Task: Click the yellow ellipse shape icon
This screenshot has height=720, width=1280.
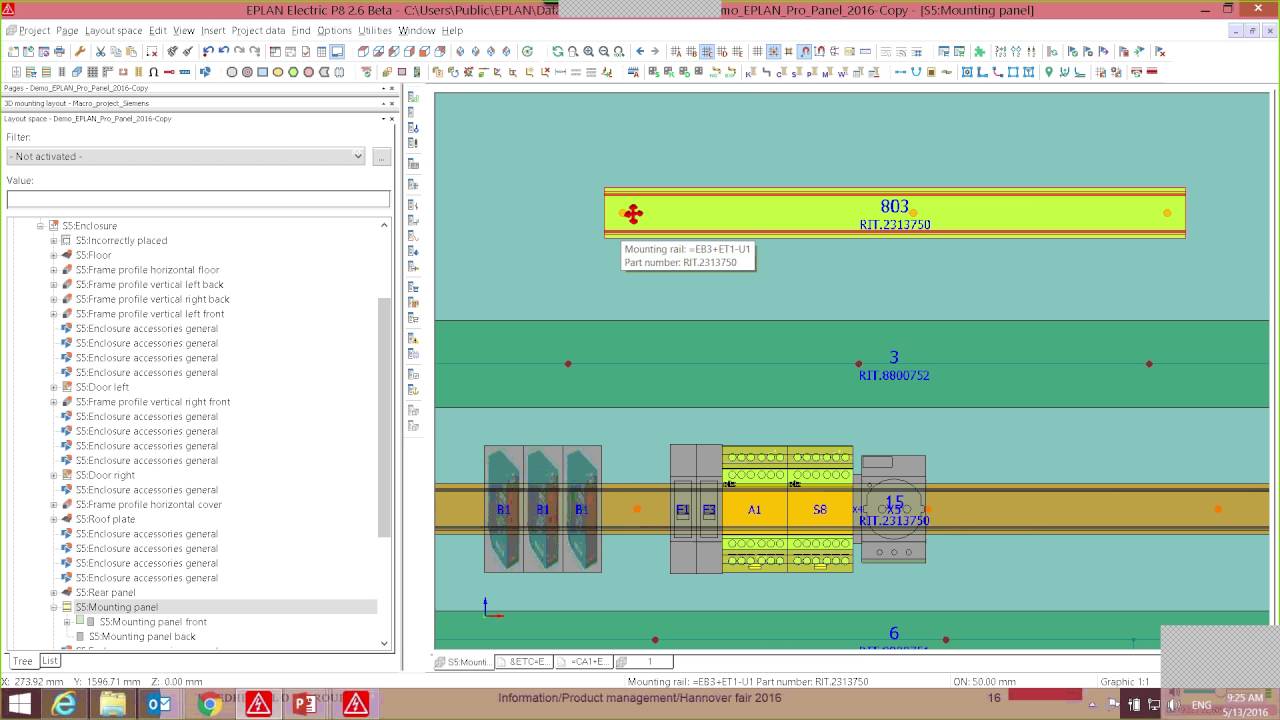Action: click(x=278, y=72)
